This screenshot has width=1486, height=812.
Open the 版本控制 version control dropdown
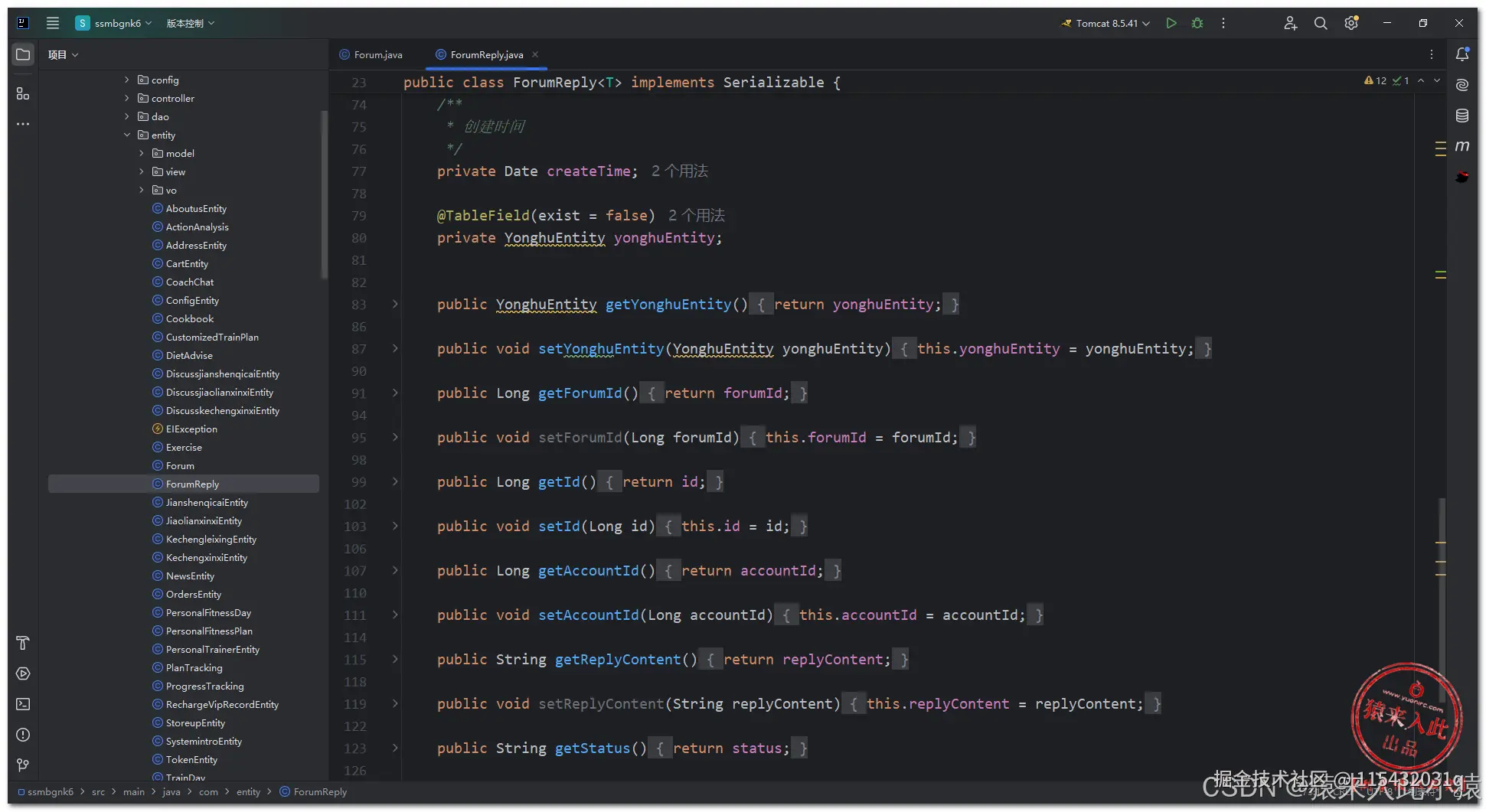point(191,23)
